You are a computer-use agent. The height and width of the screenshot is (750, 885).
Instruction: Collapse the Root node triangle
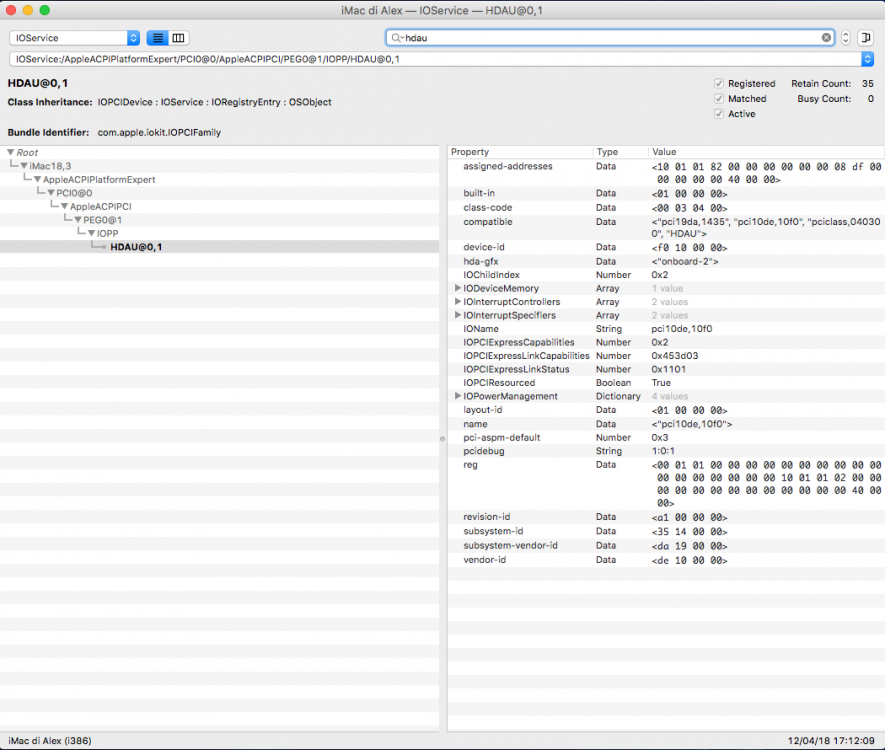(x=10, y=152)
